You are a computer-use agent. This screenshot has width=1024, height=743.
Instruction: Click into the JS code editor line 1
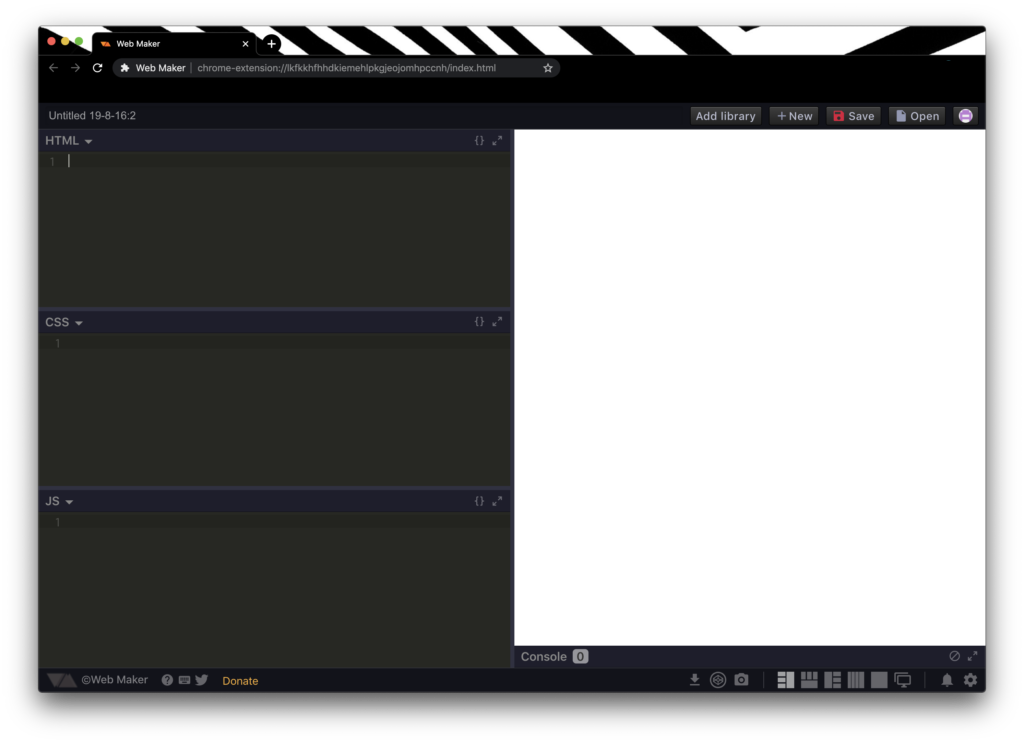287,522
